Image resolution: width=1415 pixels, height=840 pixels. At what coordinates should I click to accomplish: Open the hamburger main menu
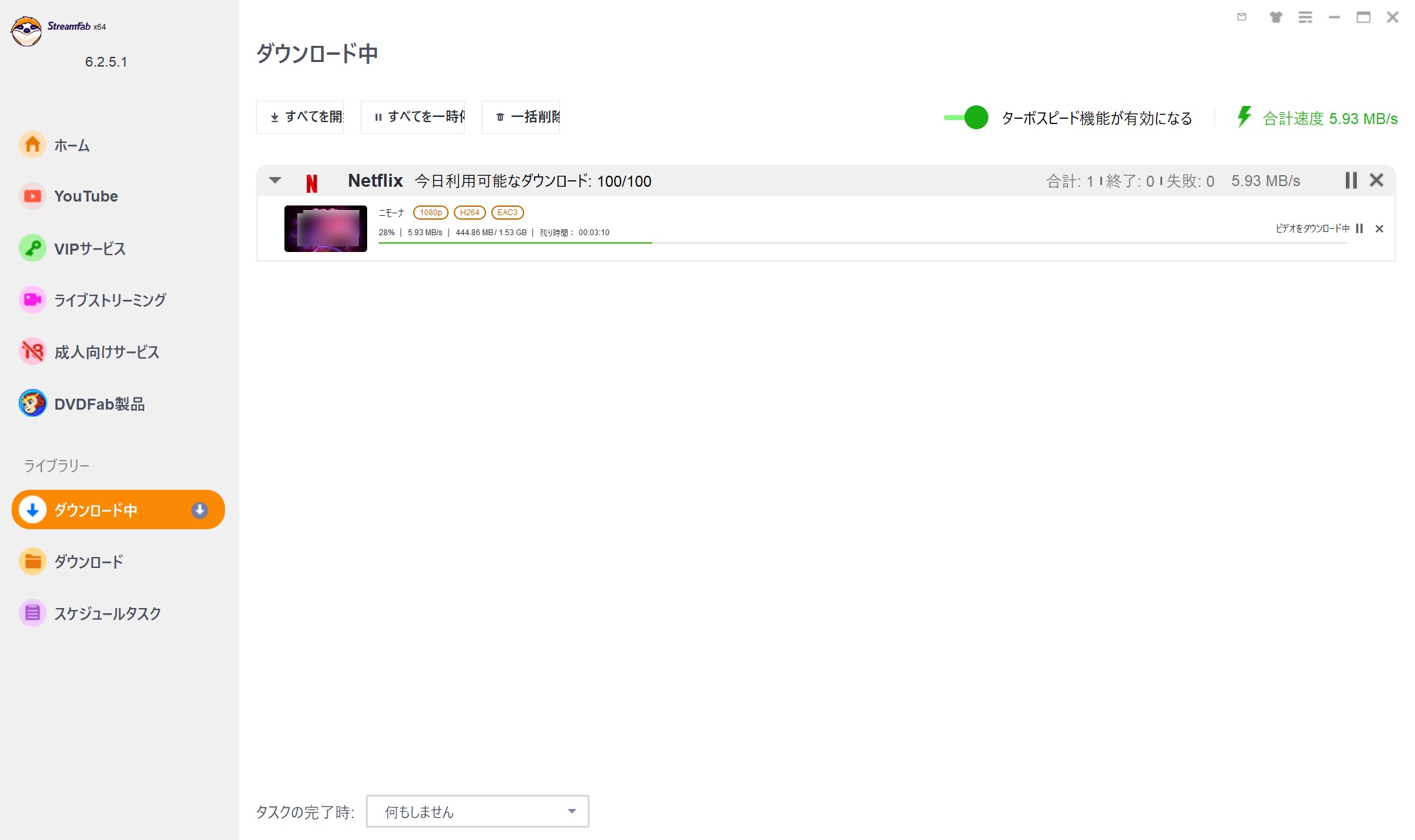[1306, 17]
